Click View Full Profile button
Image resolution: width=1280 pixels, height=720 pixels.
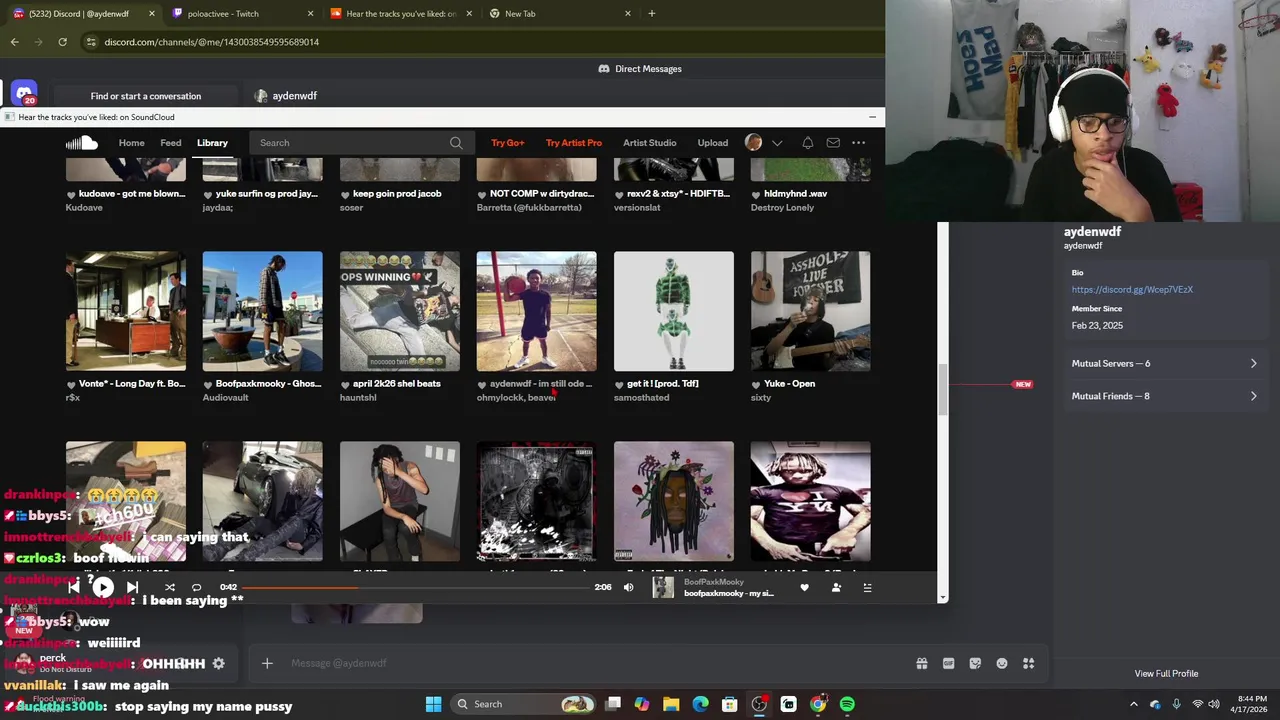click(1166, 674)
